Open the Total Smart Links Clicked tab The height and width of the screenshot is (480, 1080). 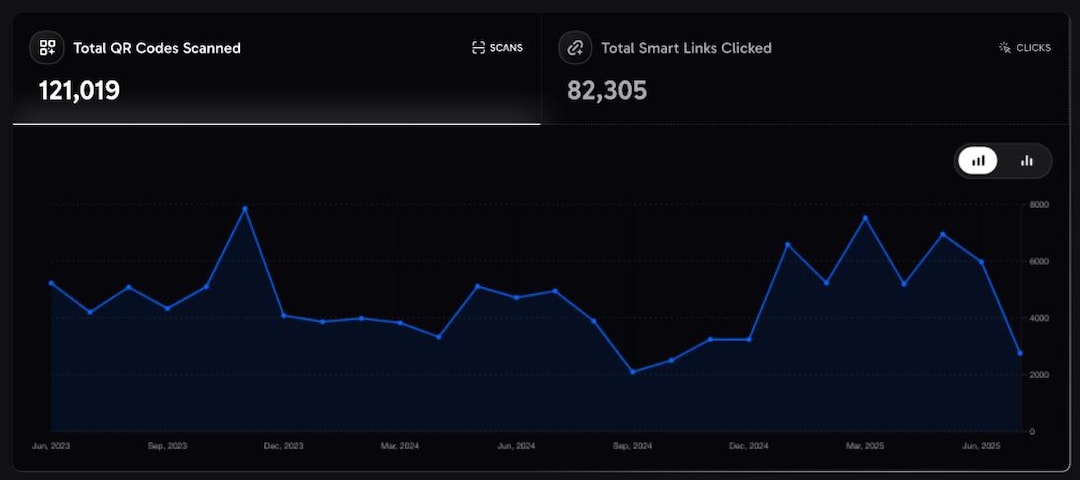click(804, 69)
